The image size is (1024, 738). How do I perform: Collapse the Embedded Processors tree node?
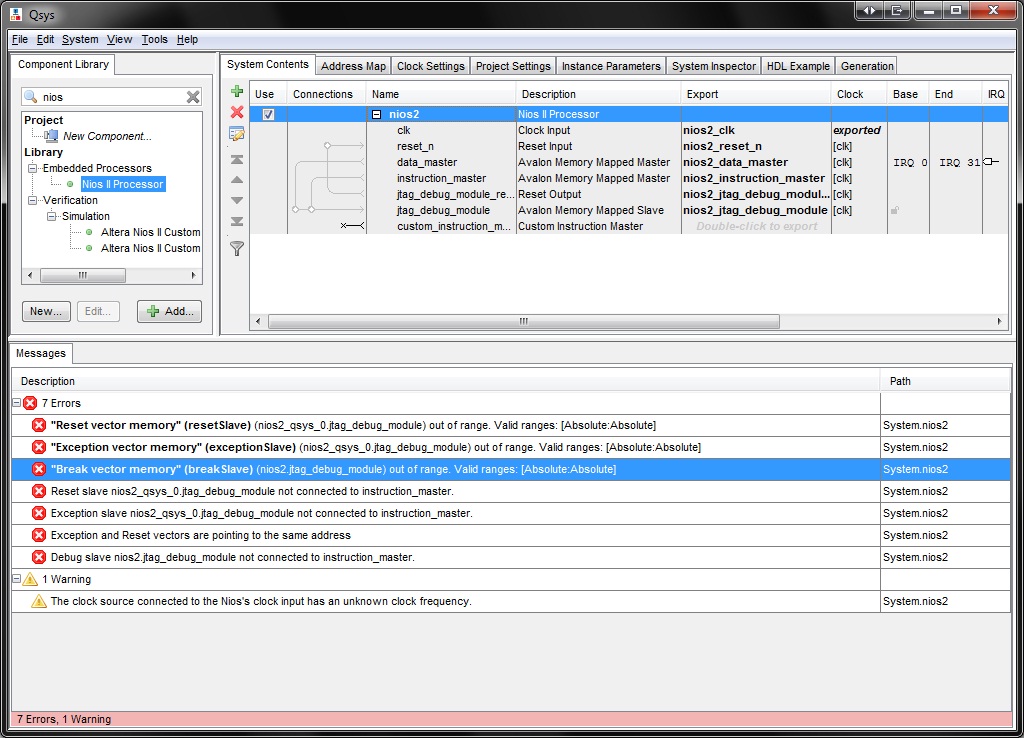(x=32, y=168)
